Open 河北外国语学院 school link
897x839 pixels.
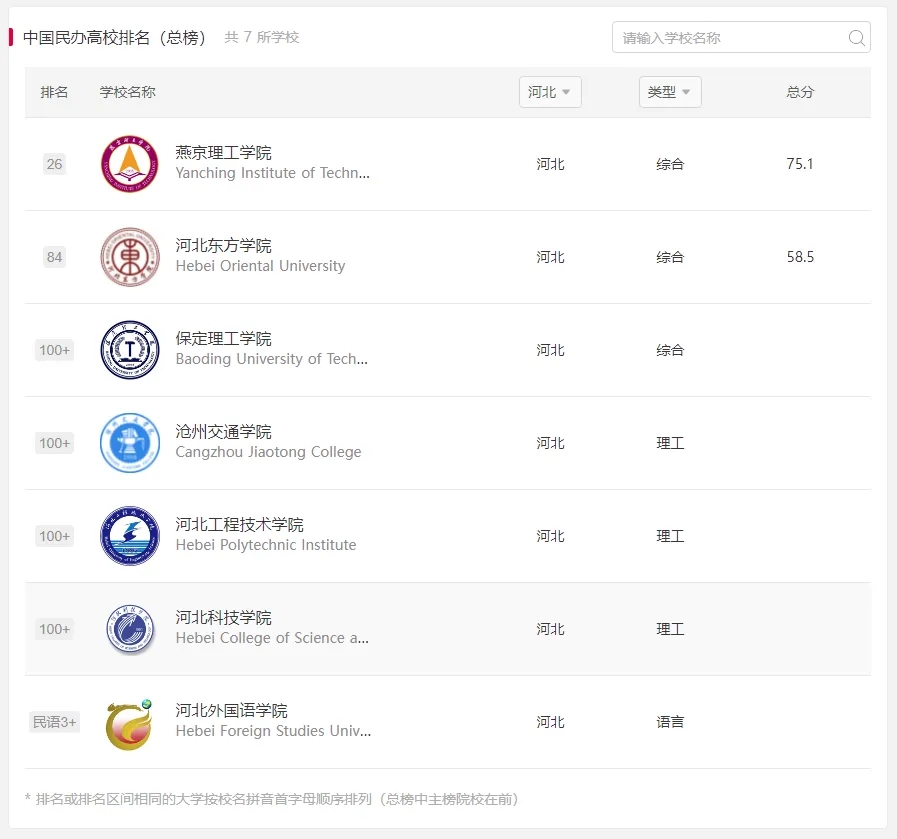(x=231, y=711)
